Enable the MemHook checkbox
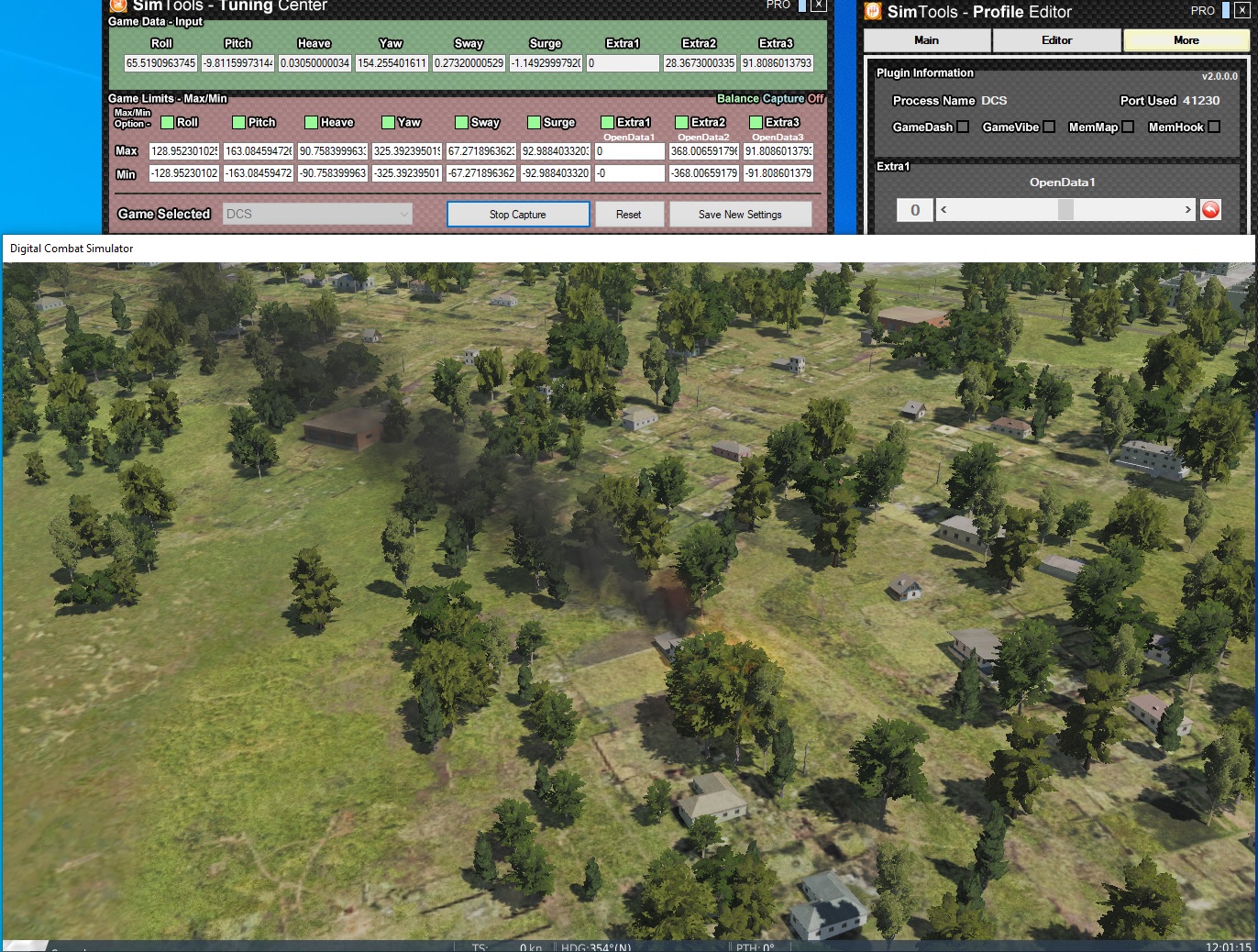Image resolution: width=1258 pixels, height=952 pixels. point(1214,127)
